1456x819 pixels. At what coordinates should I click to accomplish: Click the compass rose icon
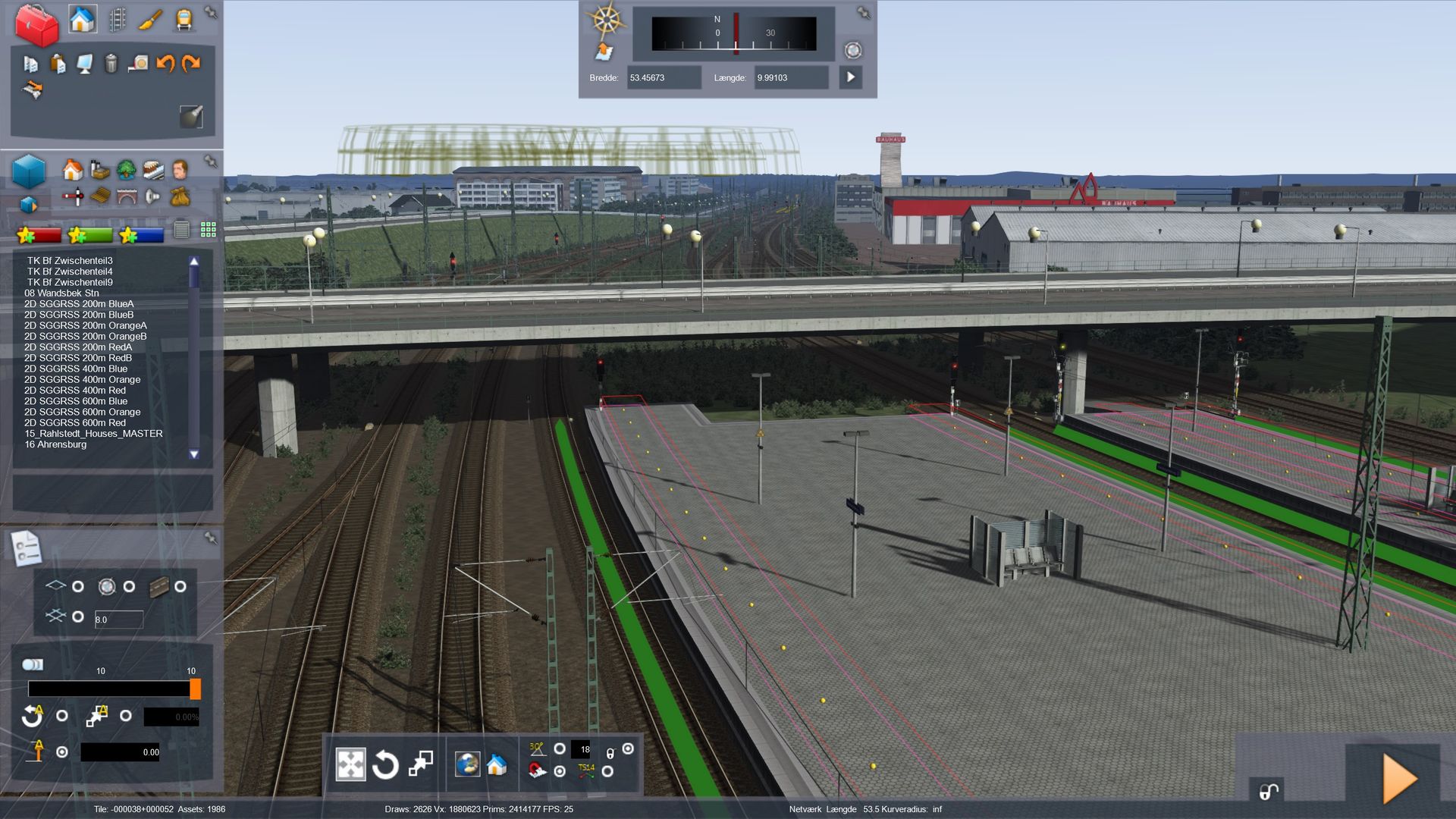606,20
